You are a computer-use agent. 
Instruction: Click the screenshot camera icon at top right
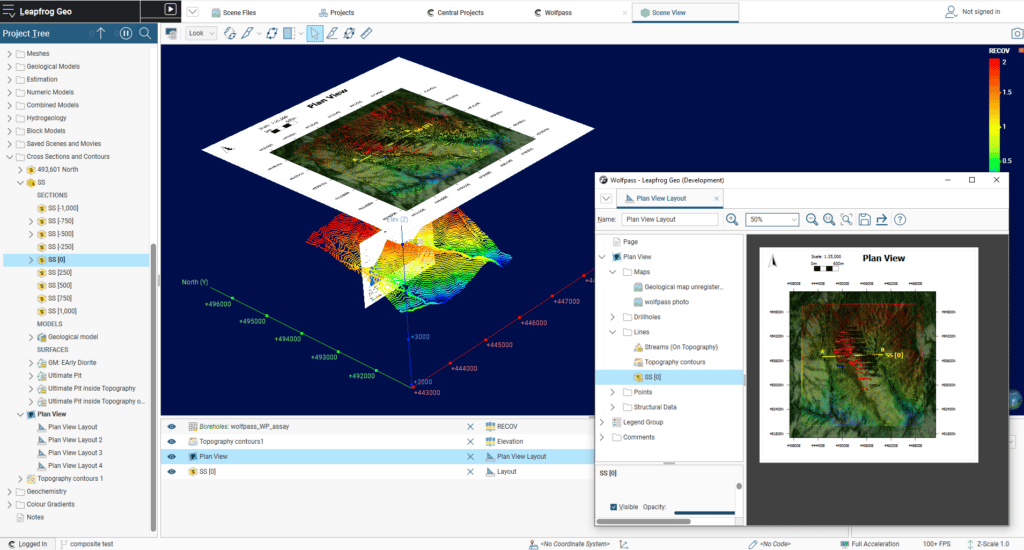pyautogui.click(x=1016, y=33)
